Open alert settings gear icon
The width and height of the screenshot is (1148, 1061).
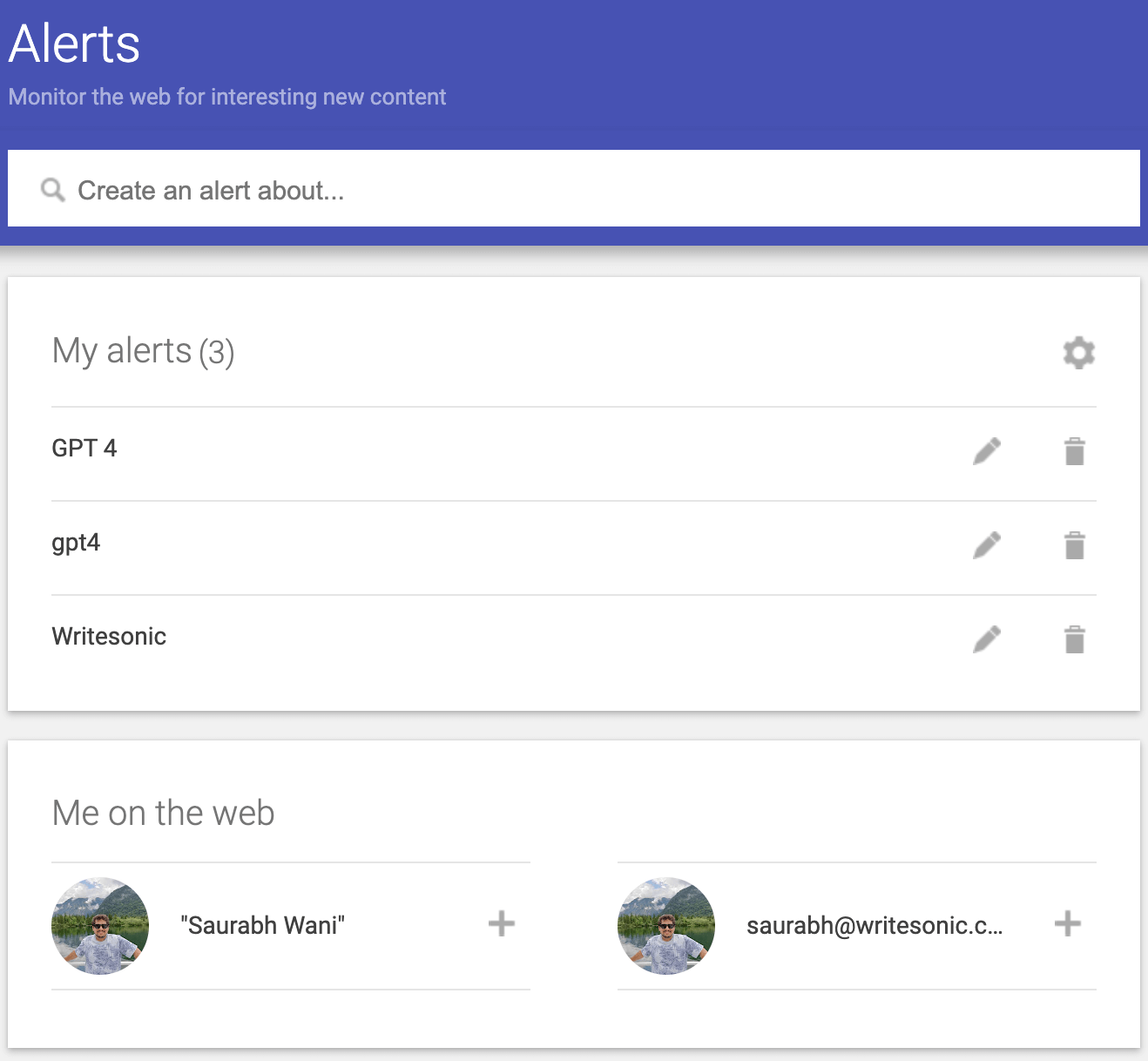tap(1078, 353)
